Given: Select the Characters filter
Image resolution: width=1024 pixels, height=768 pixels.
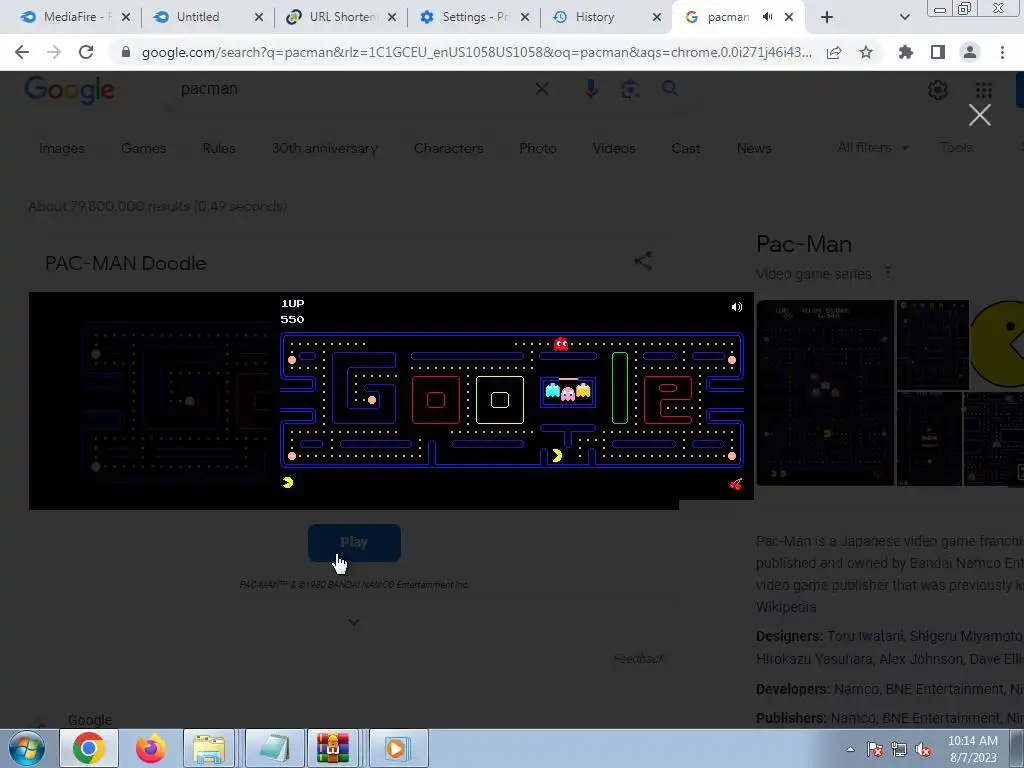Looking at the screenshot, I should tap(449, 148).
